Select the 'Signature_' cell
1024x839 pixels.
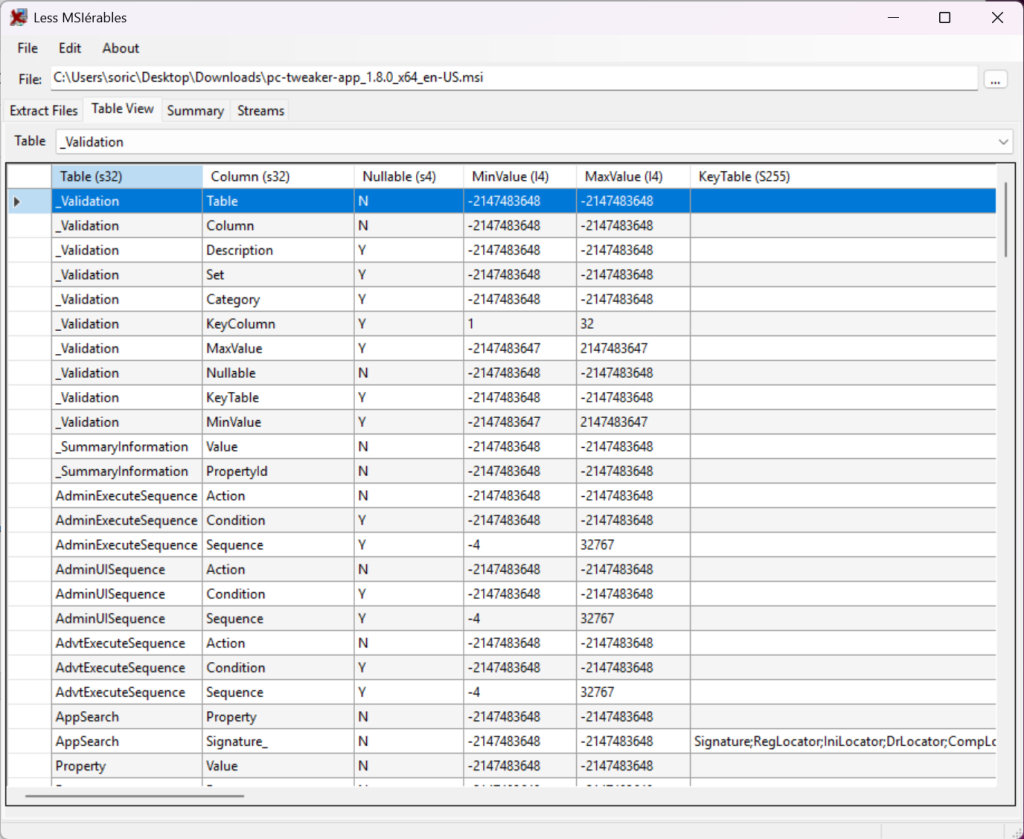click(278, 742)
